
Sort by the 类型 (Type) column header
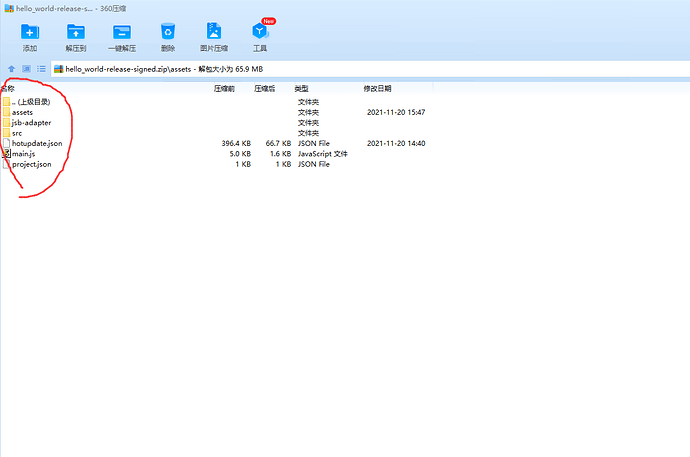point(301,88)
